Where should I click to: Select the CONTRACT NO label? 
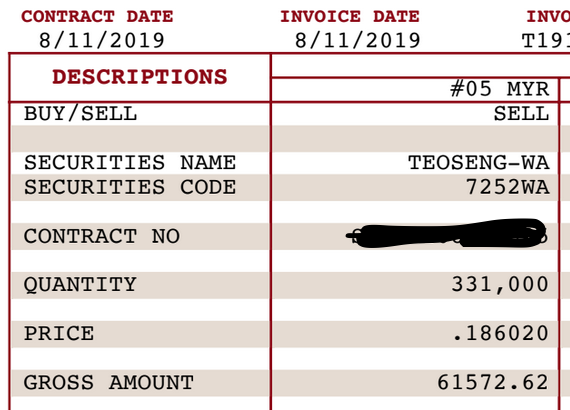point(102,236)
